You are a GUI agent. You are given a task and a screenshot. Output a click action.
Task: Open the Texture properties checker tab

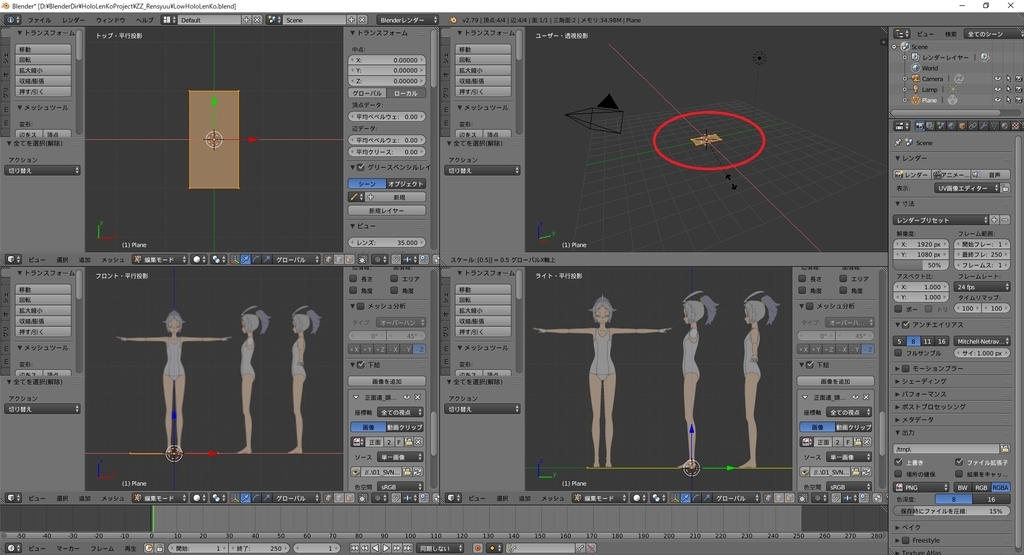[x=1016, y=126]
